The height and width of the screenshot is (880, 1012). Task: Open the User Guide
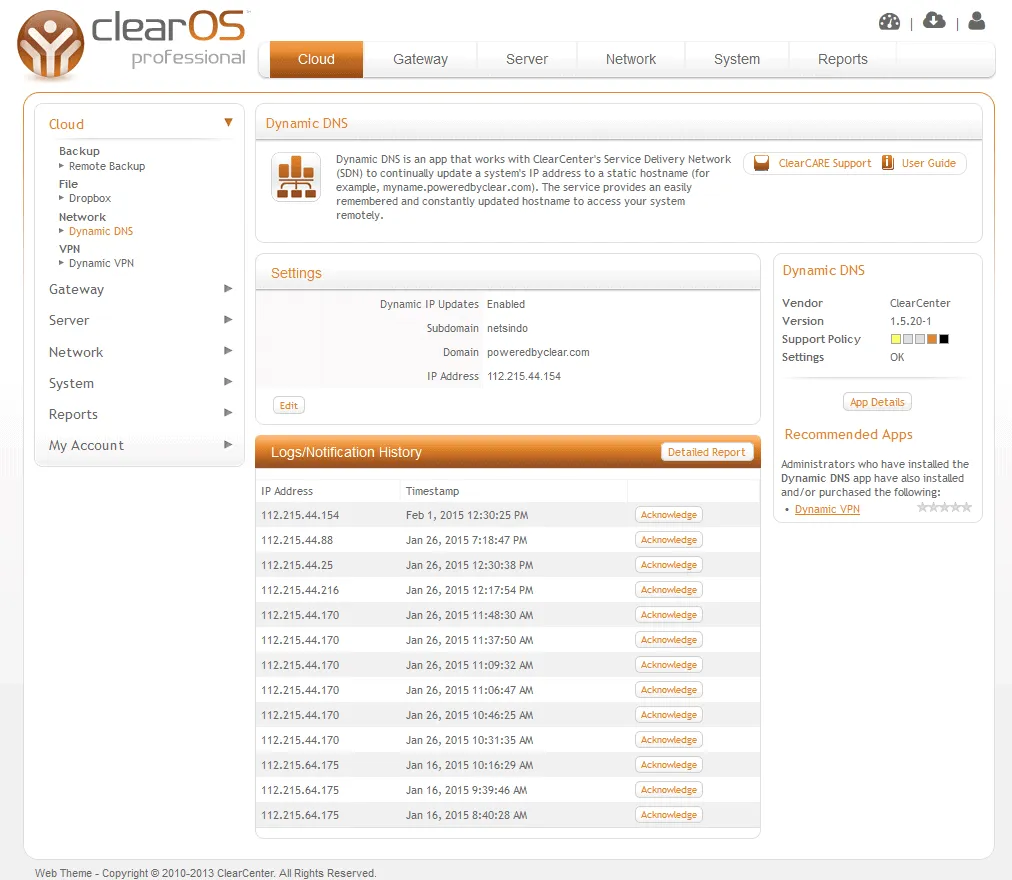click(919, 163)
